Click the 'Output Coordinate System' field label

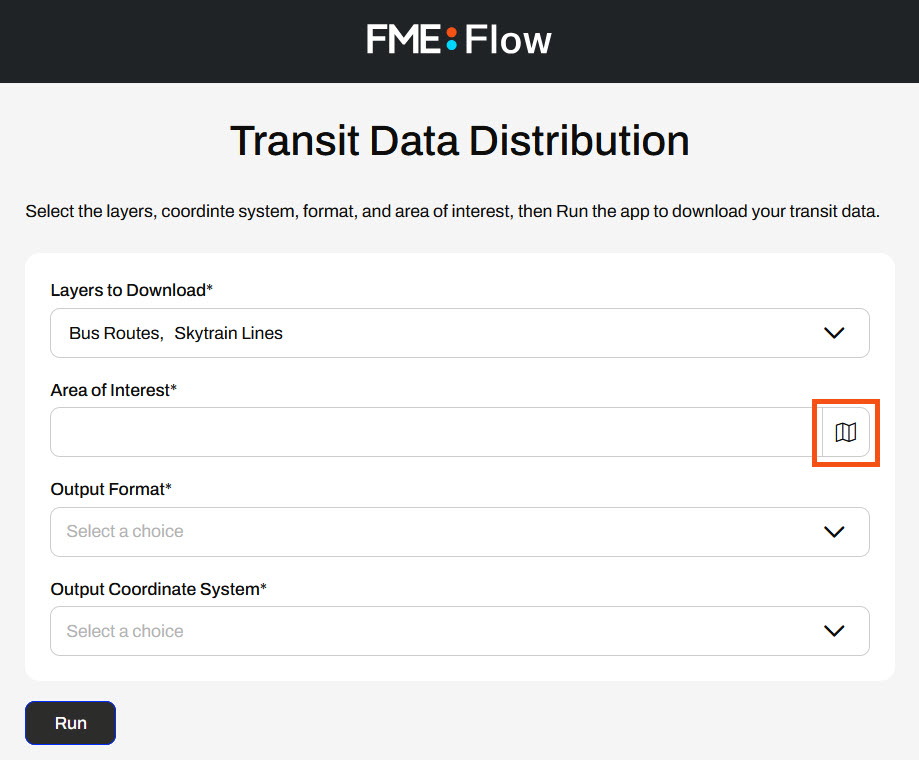[x=158, y=589]
